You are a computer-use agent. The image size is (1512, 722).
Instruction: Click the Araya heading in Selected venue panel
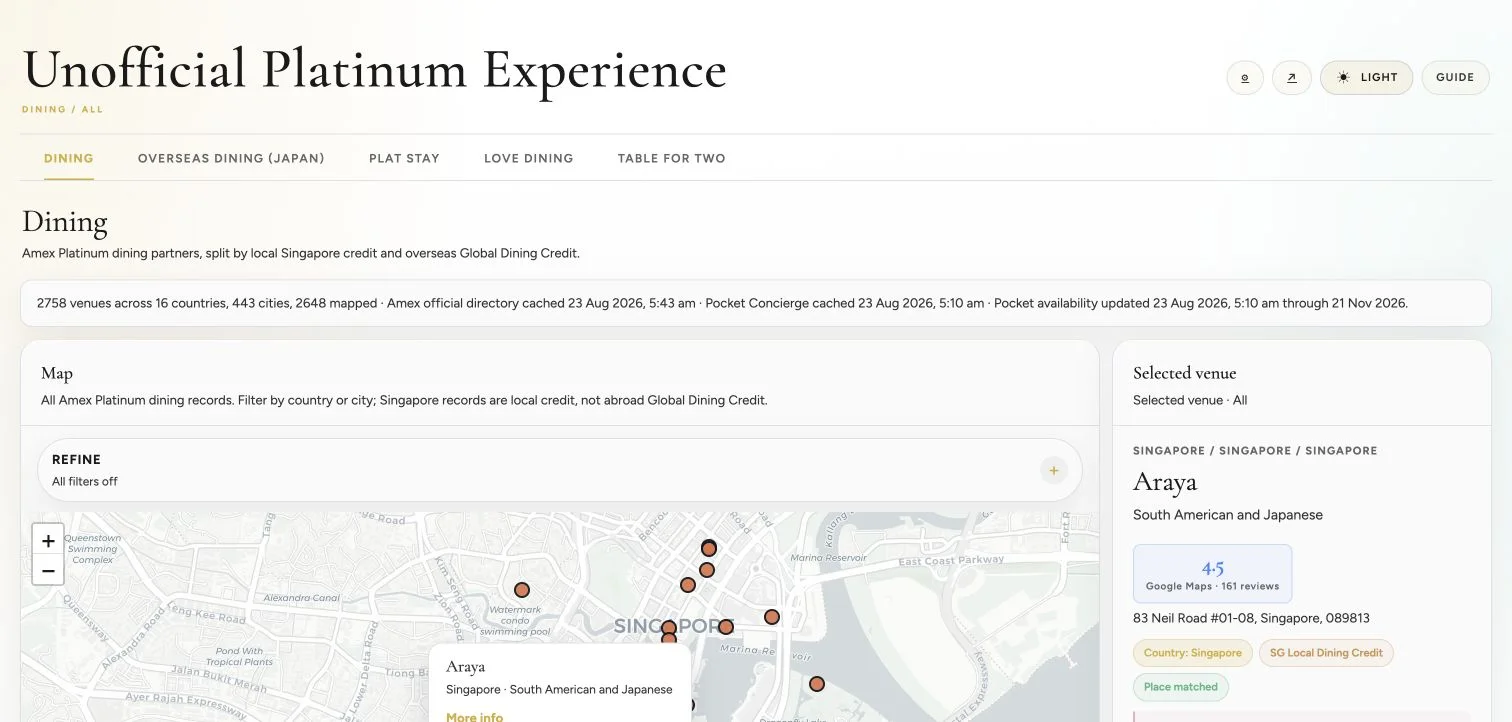click(x=1165, y=482)
